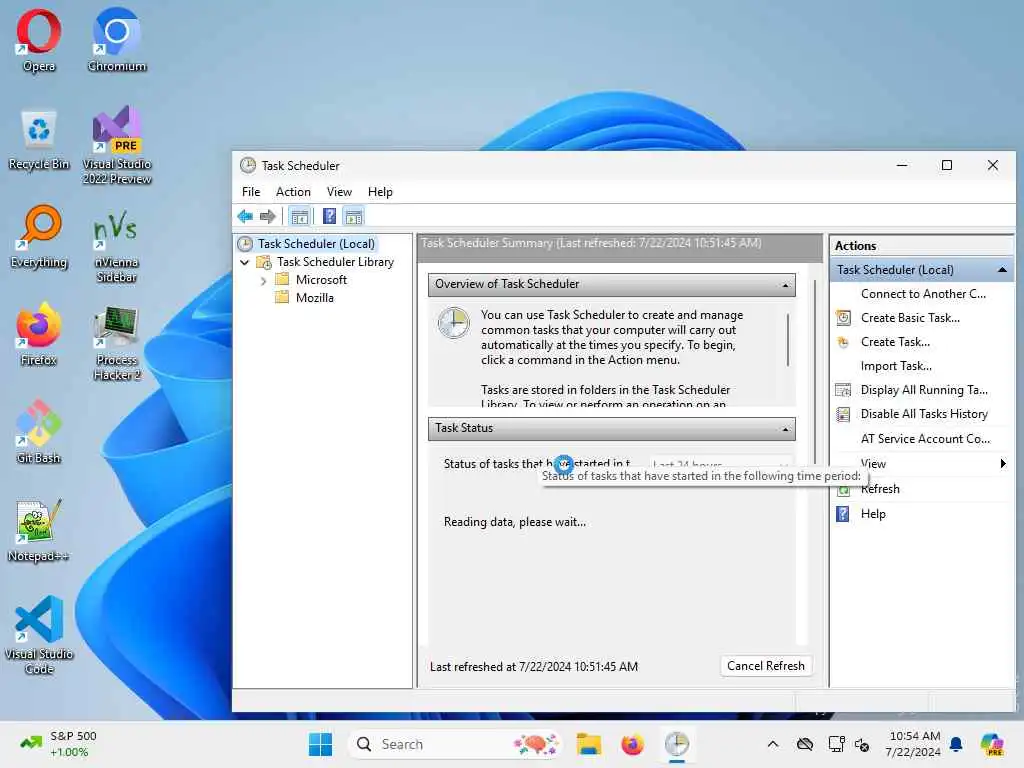This screenshot has height=768, width=1024.
Task: Open the File menu
Action: pos(251,192)
